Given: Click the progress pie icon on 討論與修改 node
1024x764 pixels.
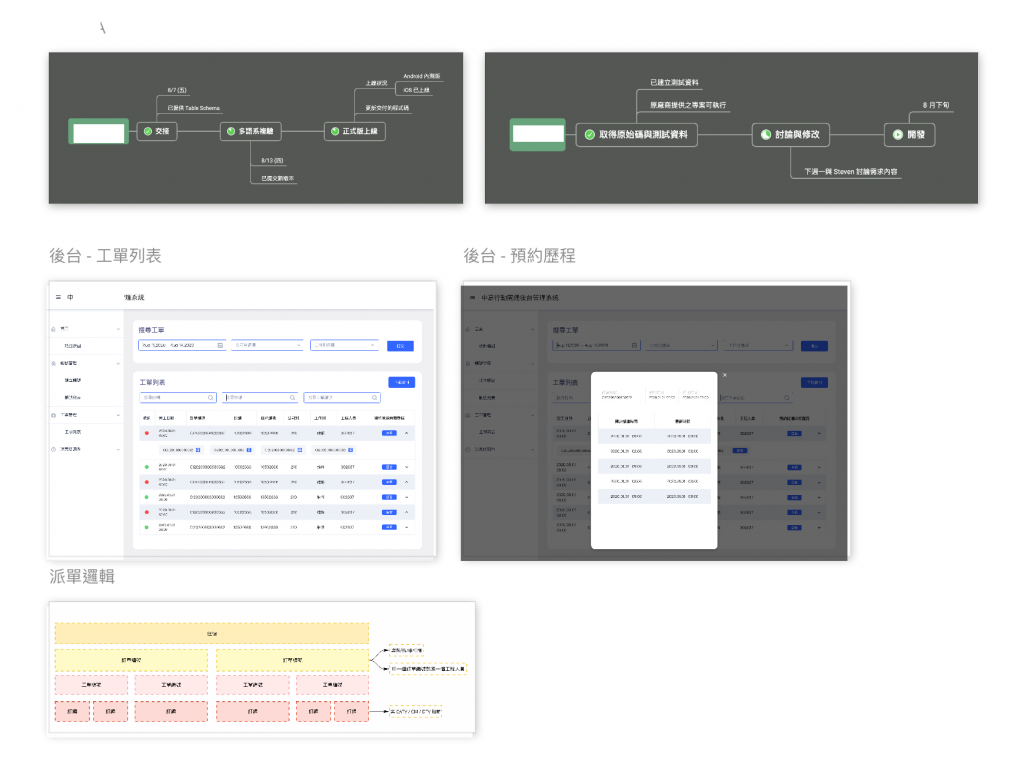Looking at the screenshot, I should [766, 135].
